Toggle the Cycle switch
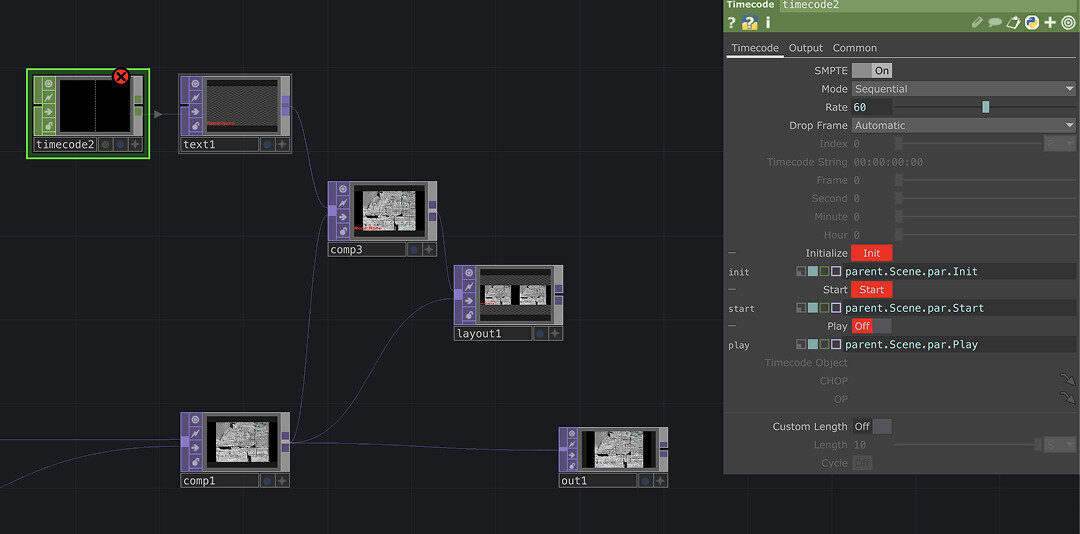This screenshot has height=534, width=1080. 862,463
